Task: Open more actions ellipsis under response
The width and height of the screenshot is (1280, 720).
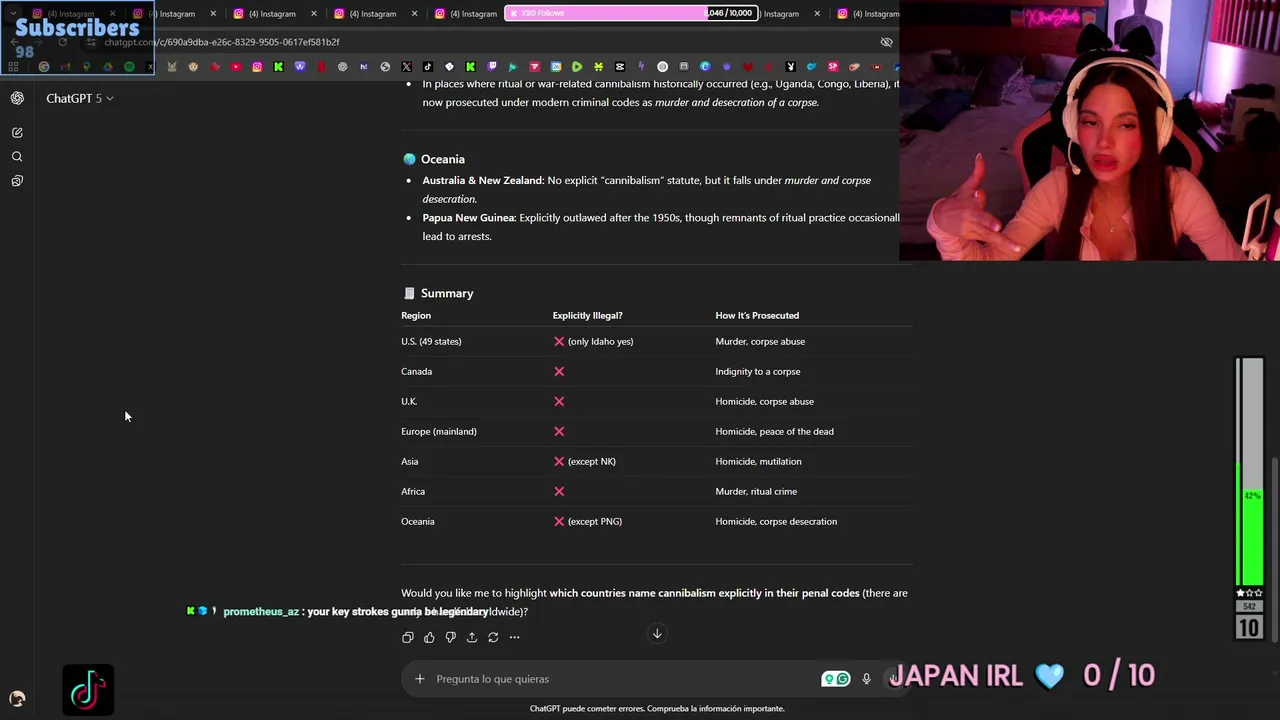Action: (514, 637)
